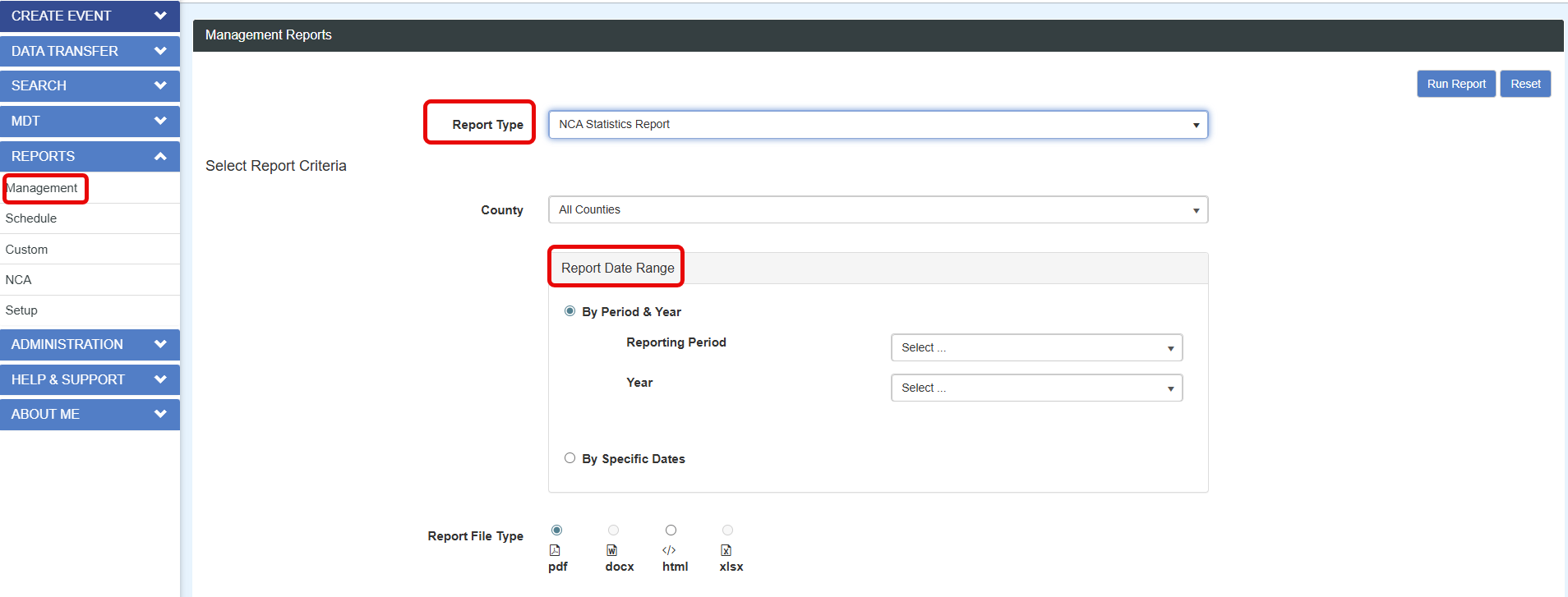Open the HELP & SUPPORT menu section
This screenshot has height=597, width=1568.
click(90, 379)
